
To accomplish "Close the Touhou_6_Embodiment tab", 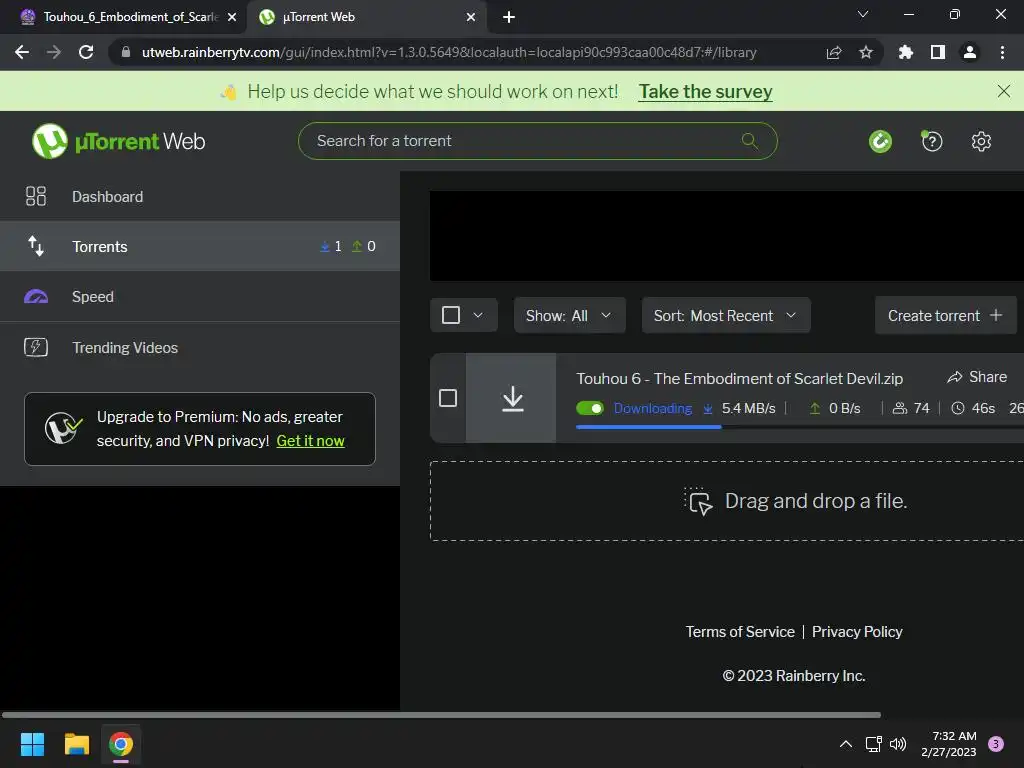I will click(232, 17).
